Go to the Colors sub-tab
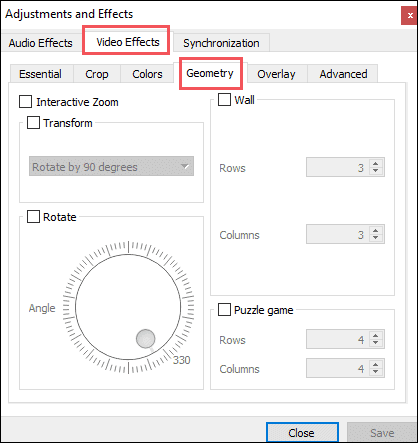The image size is (418, 443). (147, 74)
